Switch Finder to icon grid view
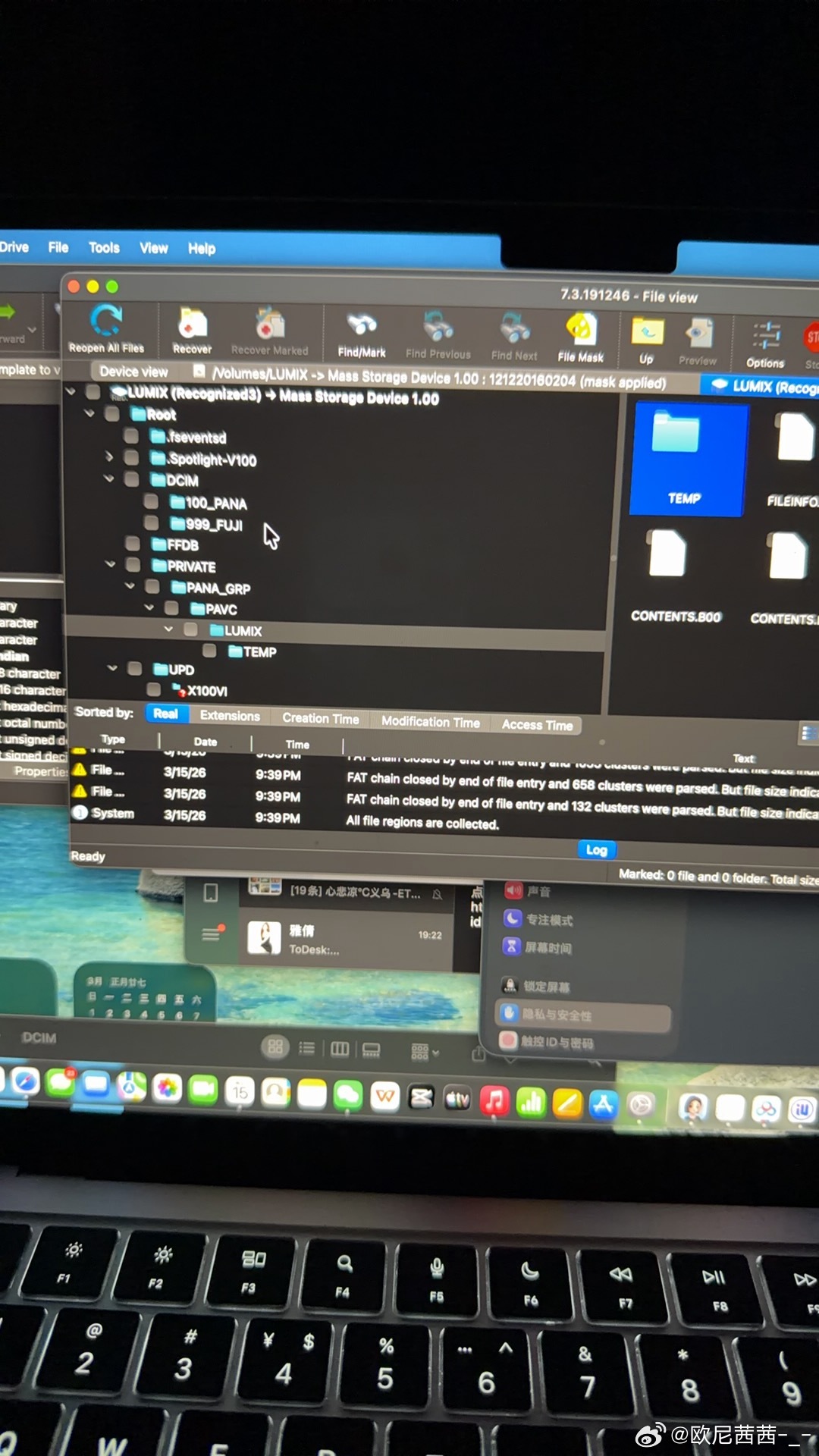 [x=275, y=1047]
